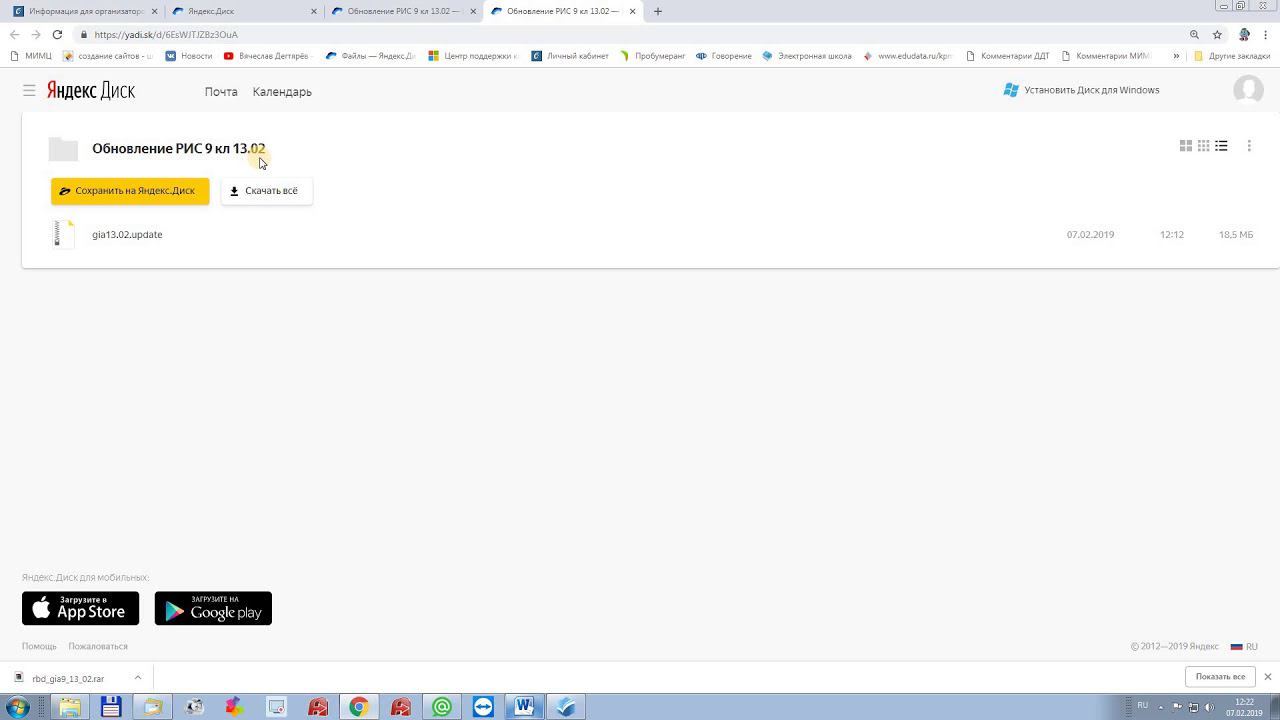Image resolution: width=1280 pixels, height=720 pixels.
Task: Open Chrome from the taskbar
Action: 358,707
